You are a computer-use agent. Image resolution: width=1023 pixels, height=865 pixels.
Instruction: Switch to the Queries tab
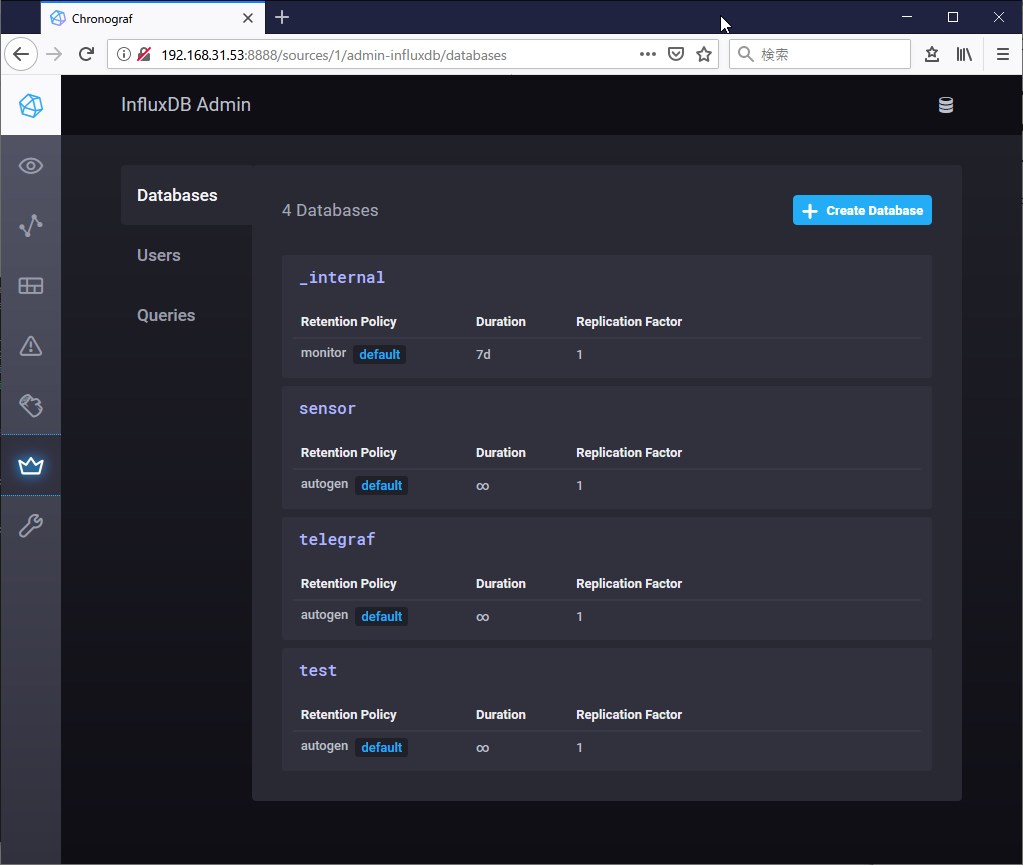(187, 315)
